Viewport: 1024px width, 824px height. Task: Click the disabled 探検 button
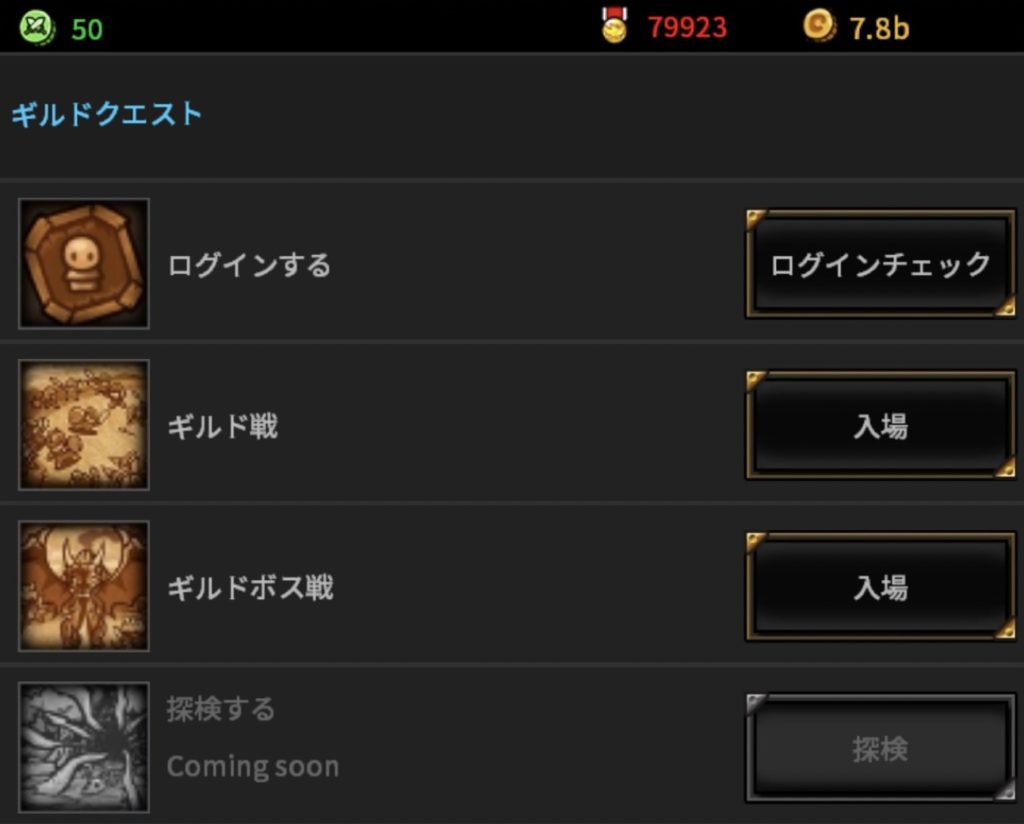(x=880, y=748)
